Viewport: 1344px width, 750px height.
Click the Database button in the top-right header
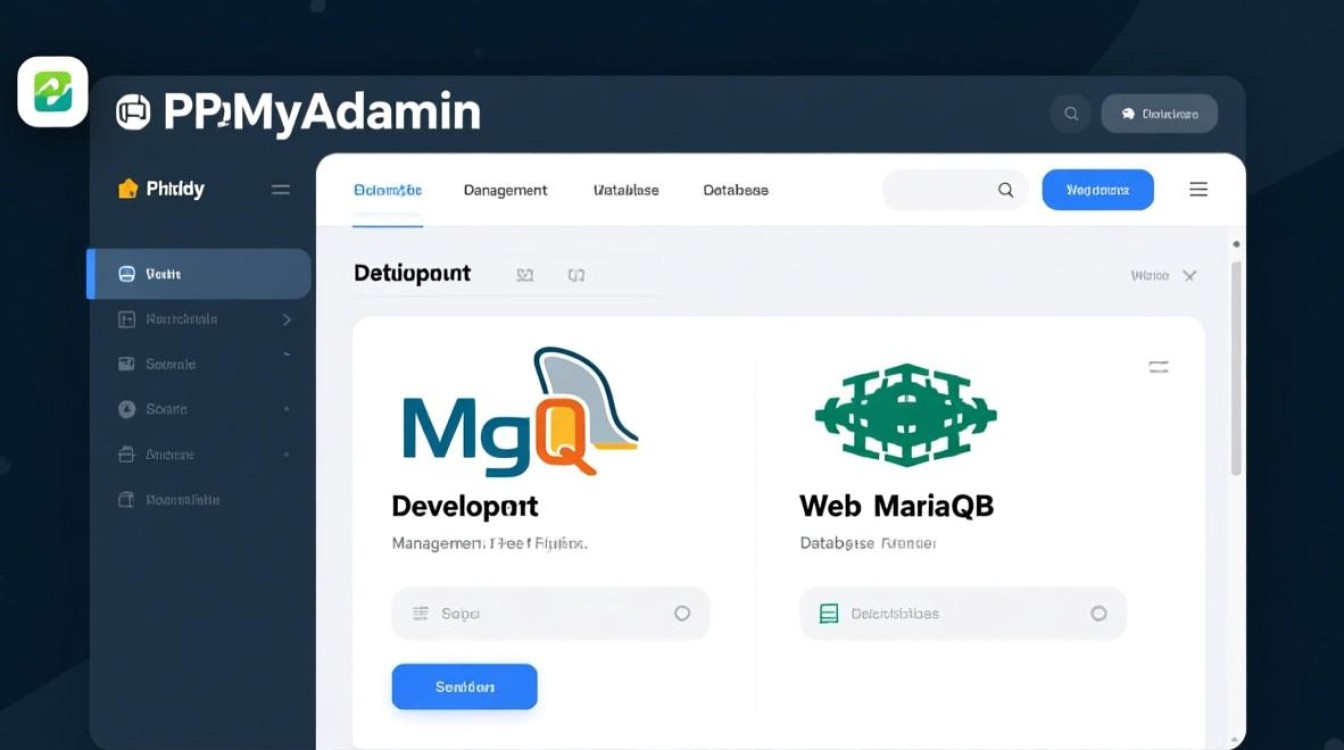[x=1159, y=113]
